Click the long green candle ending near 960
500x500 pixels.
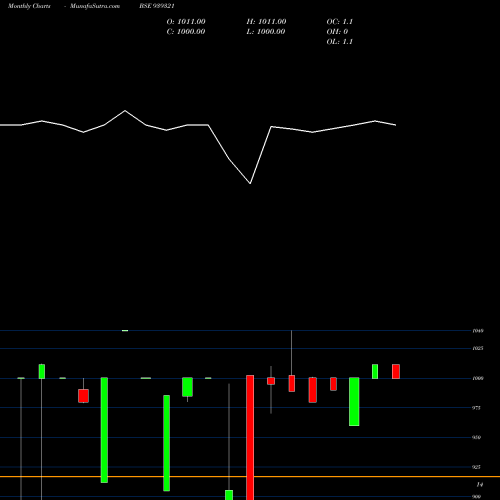coord(354,402)
